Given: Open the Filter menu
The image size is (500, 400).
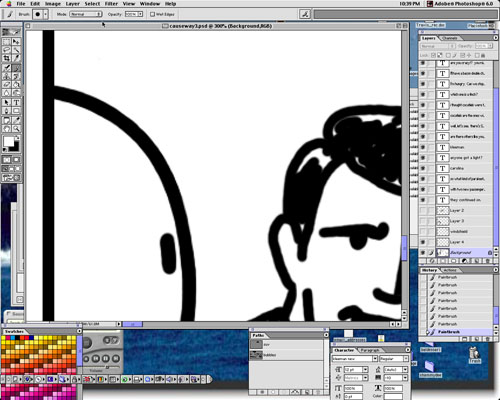Looking at the screenshot, I should coord(111,4).
